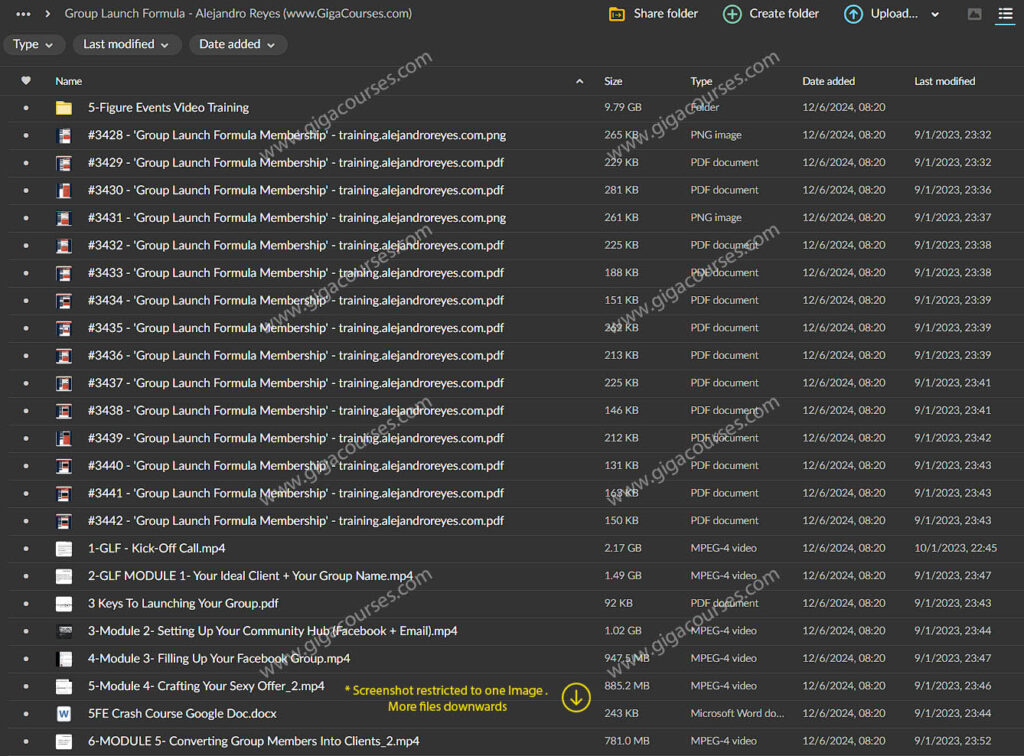Toggle favorite dot for 3 Keys To Launching Your Group.pdf

26,604
